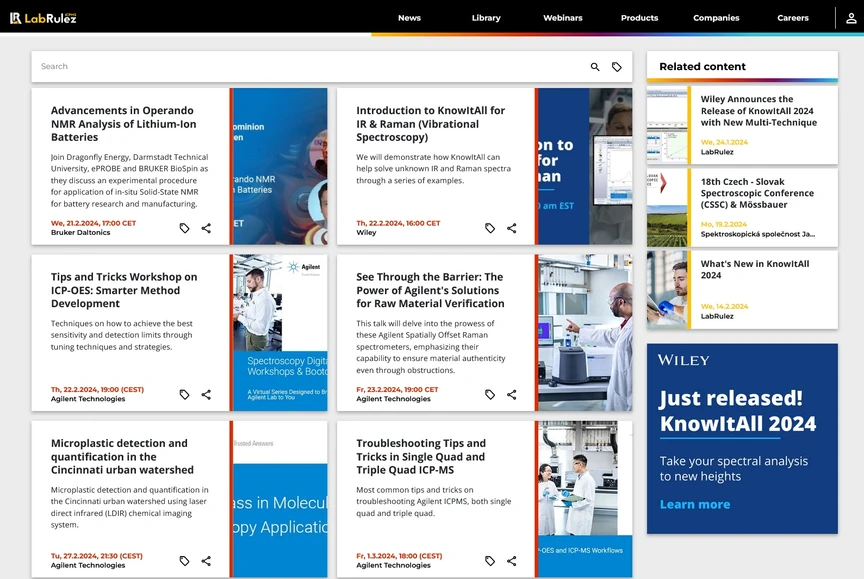
Task: Click the date Tu, 27.2.2024, 21:30 (CEST)
Action: tap(96, 556)
